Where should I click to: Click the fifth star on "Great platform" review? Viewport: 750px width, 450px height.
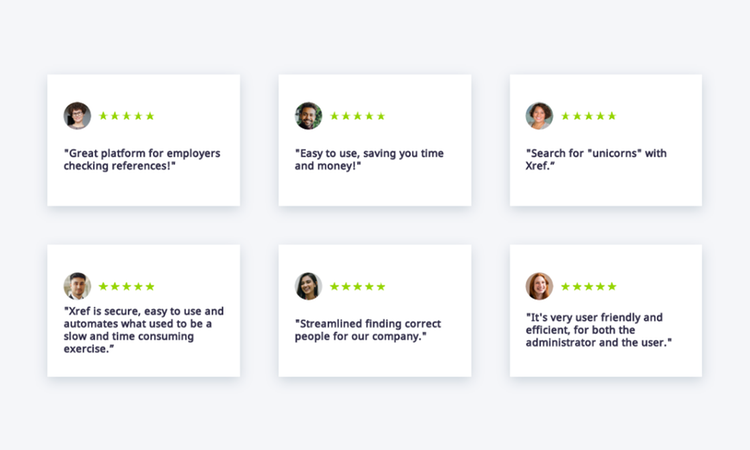(x=150, y=116)
